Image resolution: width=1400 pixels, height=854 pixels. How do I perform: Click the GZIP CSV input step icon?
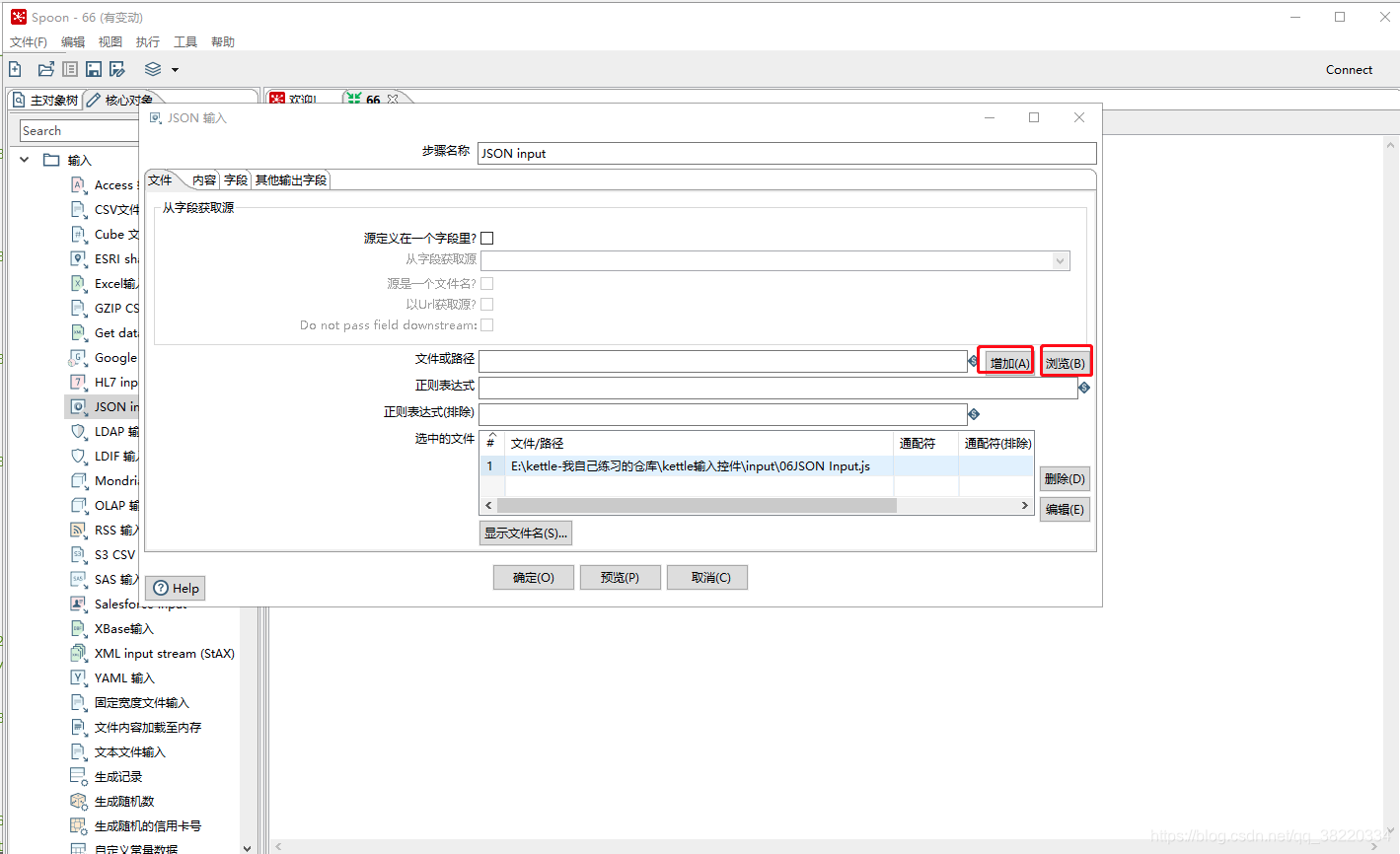click(78, 308)
